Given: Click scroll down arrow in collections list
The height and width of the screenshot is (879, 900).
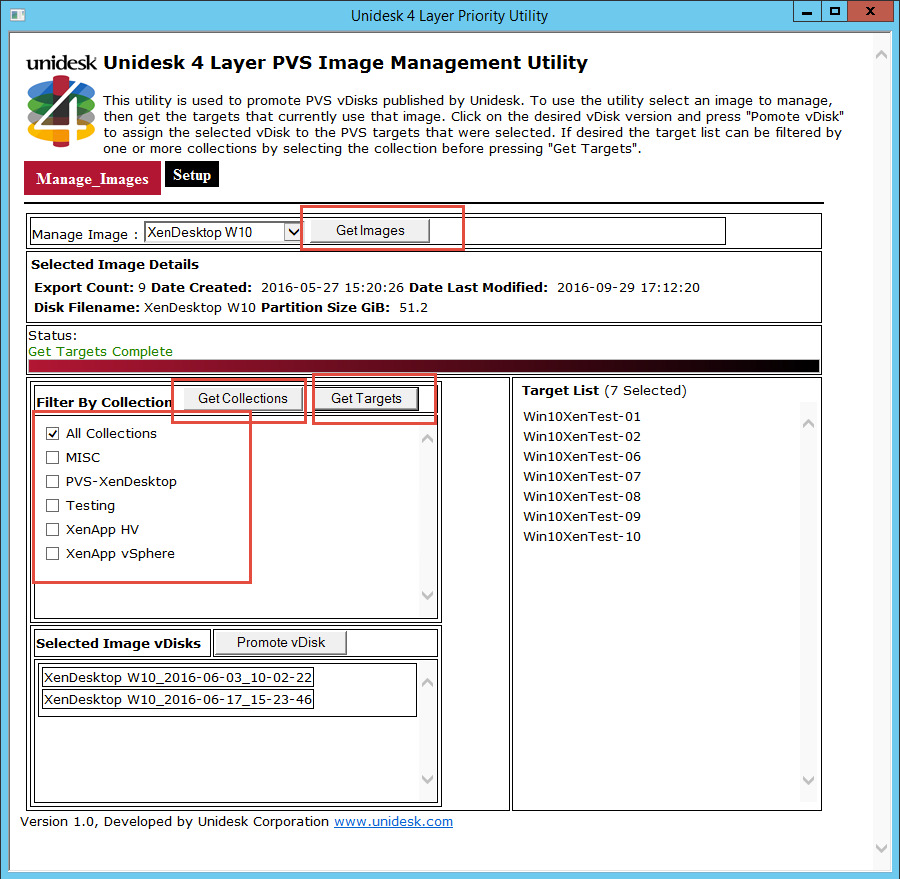Looking at the screenshot, I should 427,595.
